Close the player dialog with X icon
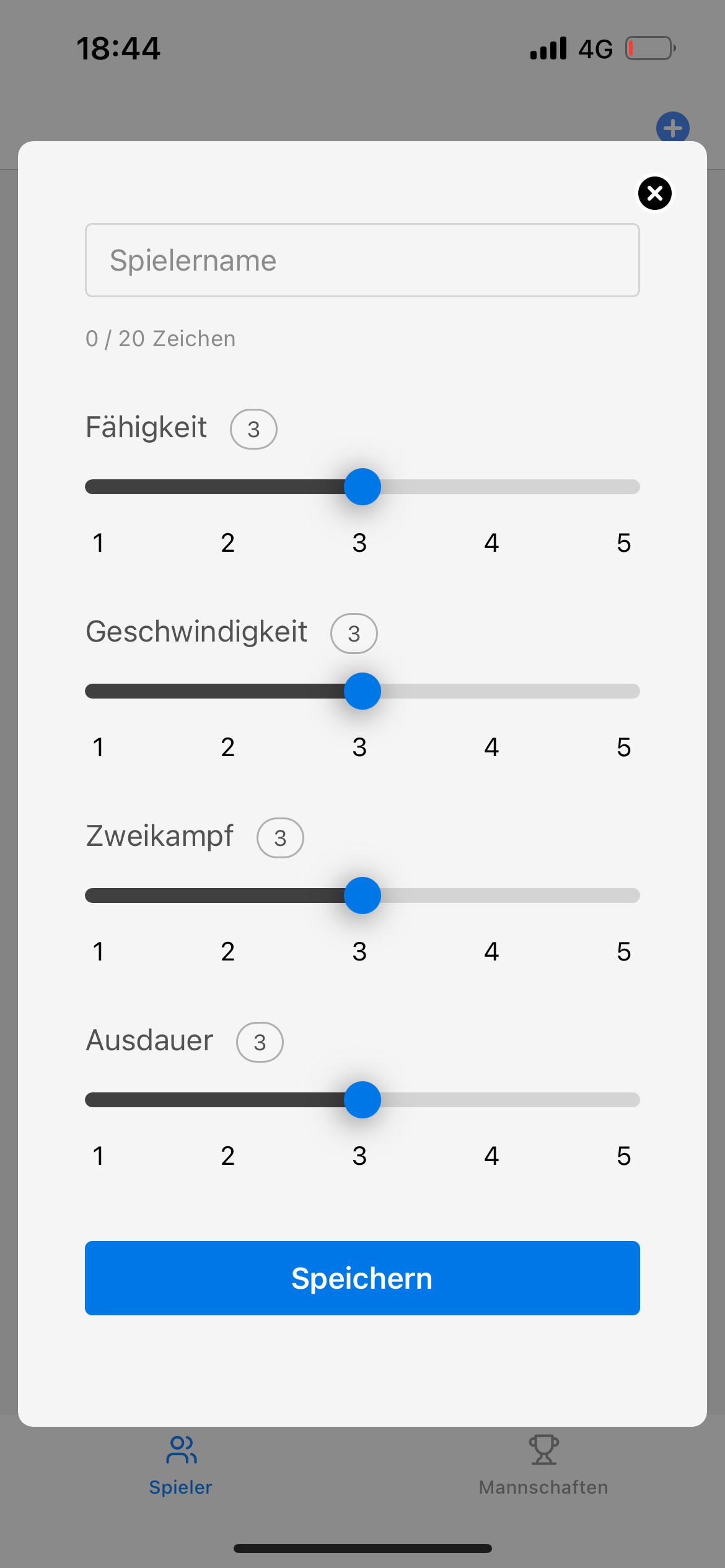Screen dimensions: 725x1568 click(x=654, y=193)
